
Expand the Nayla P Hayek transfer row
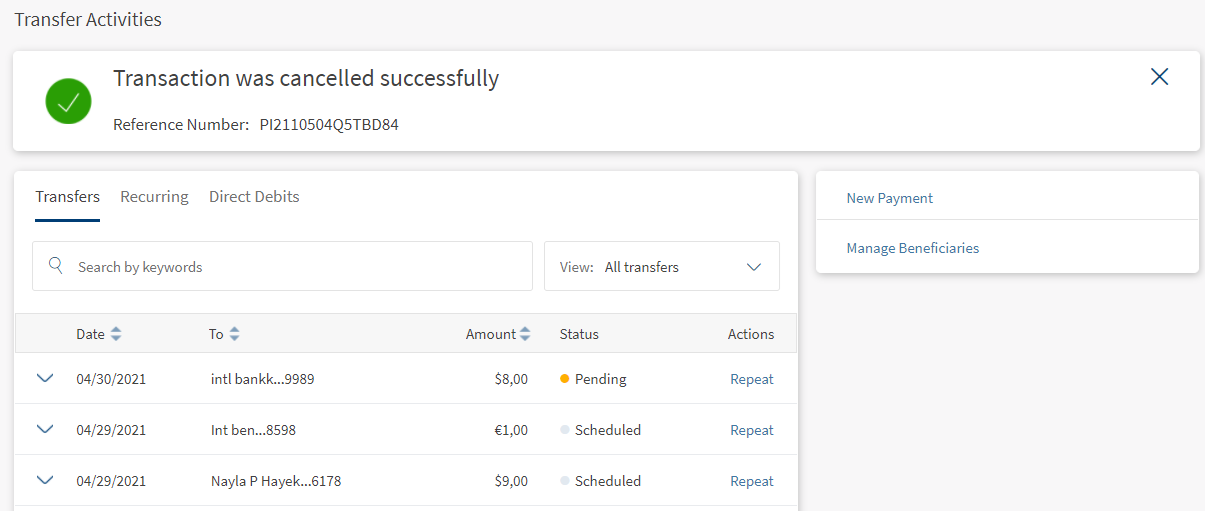[x=44, y=480]
